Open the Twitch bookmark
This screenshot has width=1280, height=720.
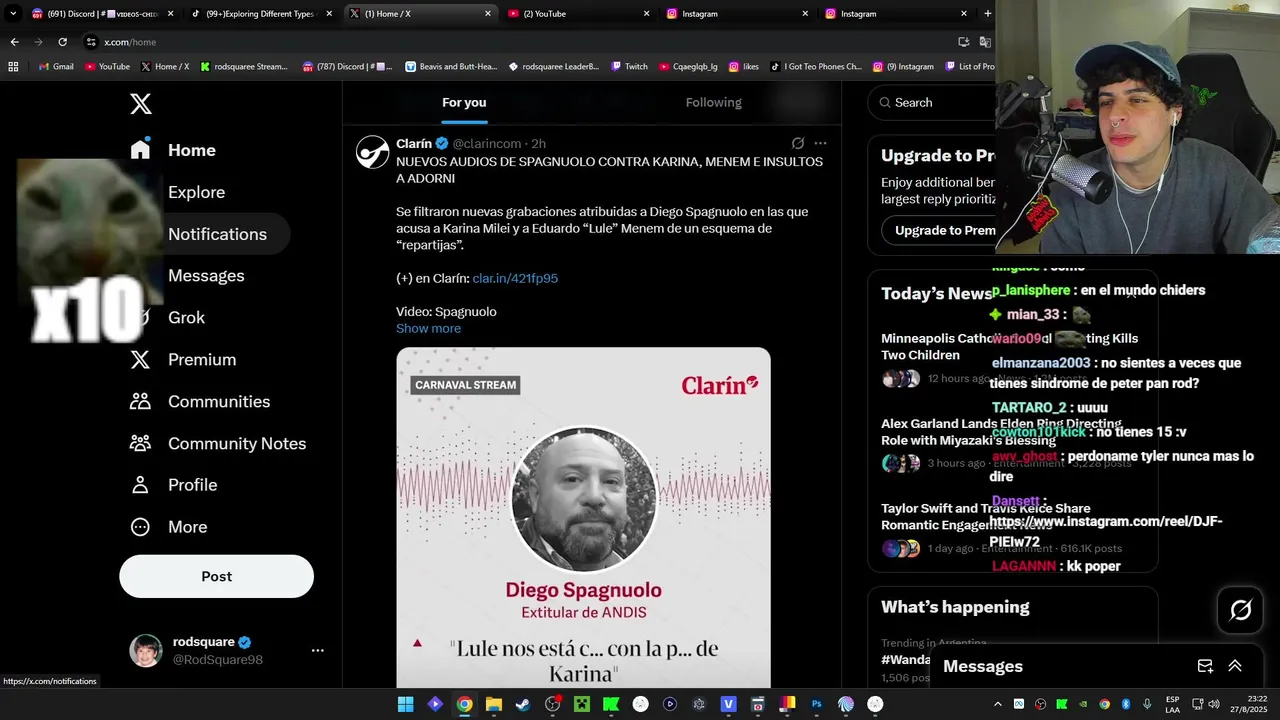629,67
